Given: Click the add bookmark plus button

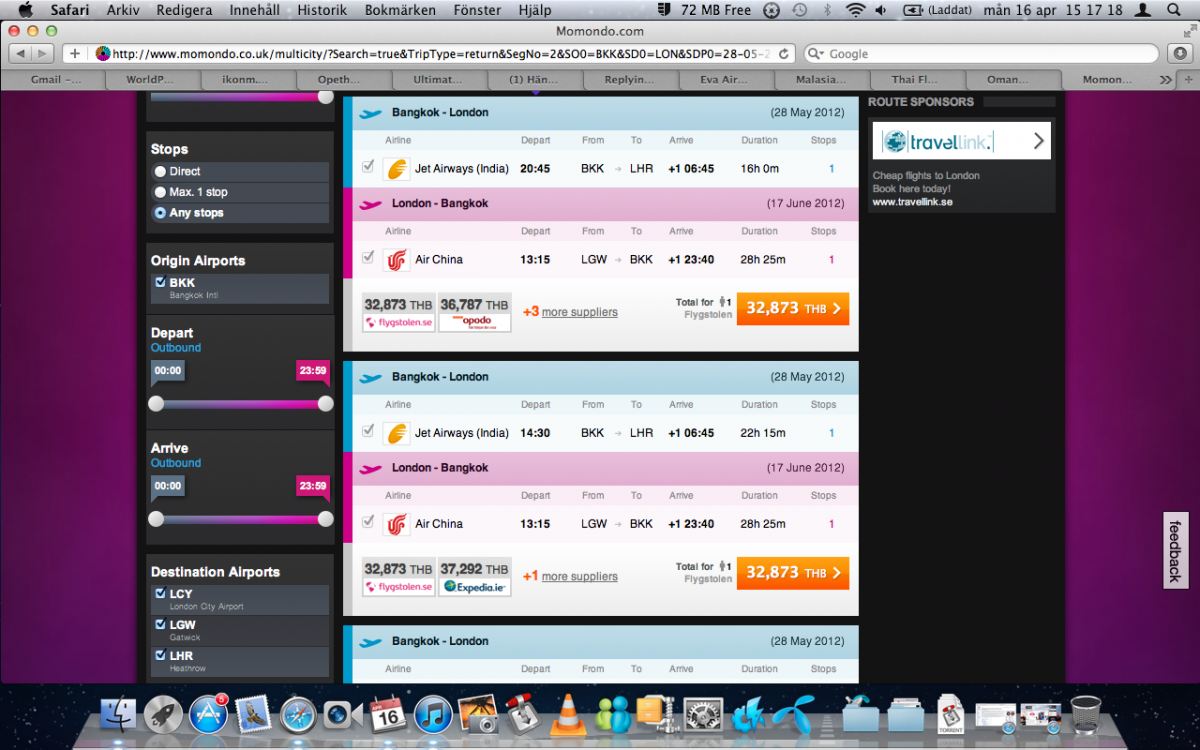Looking at the screenshot, I should 75,53.
